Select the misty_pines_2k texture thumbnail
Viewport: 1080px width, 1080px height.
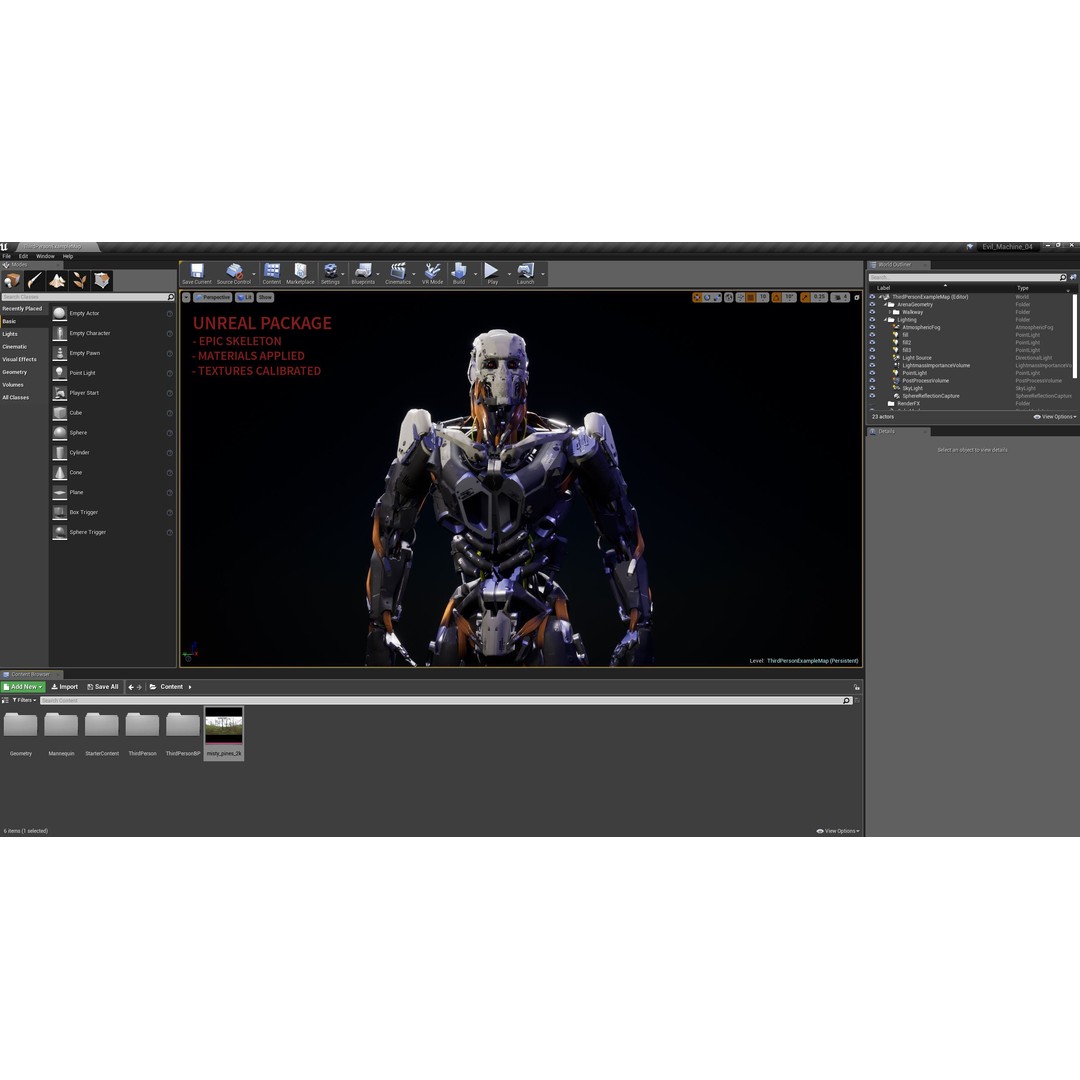point(224,733)
